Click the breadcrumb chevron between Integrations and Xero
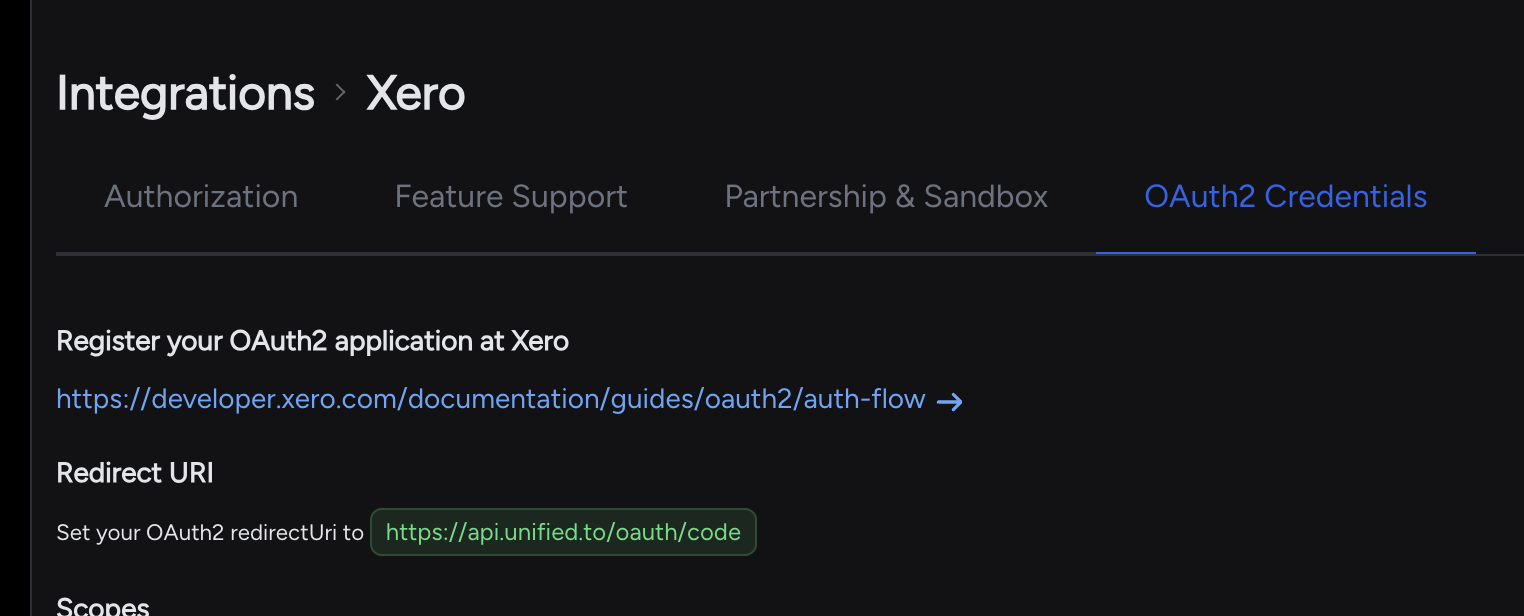 (x=341, y=93)
